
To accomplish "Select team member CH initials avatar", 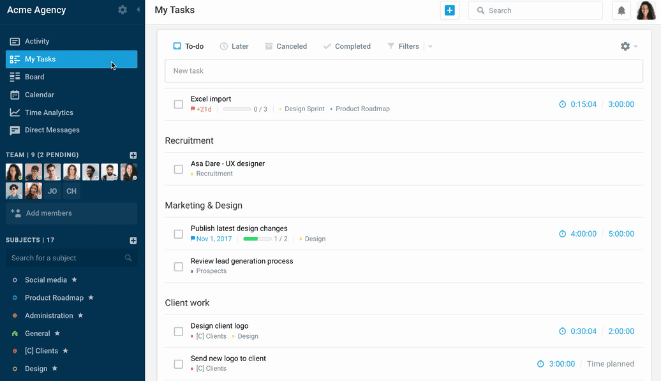I will (x=71, y=191).
